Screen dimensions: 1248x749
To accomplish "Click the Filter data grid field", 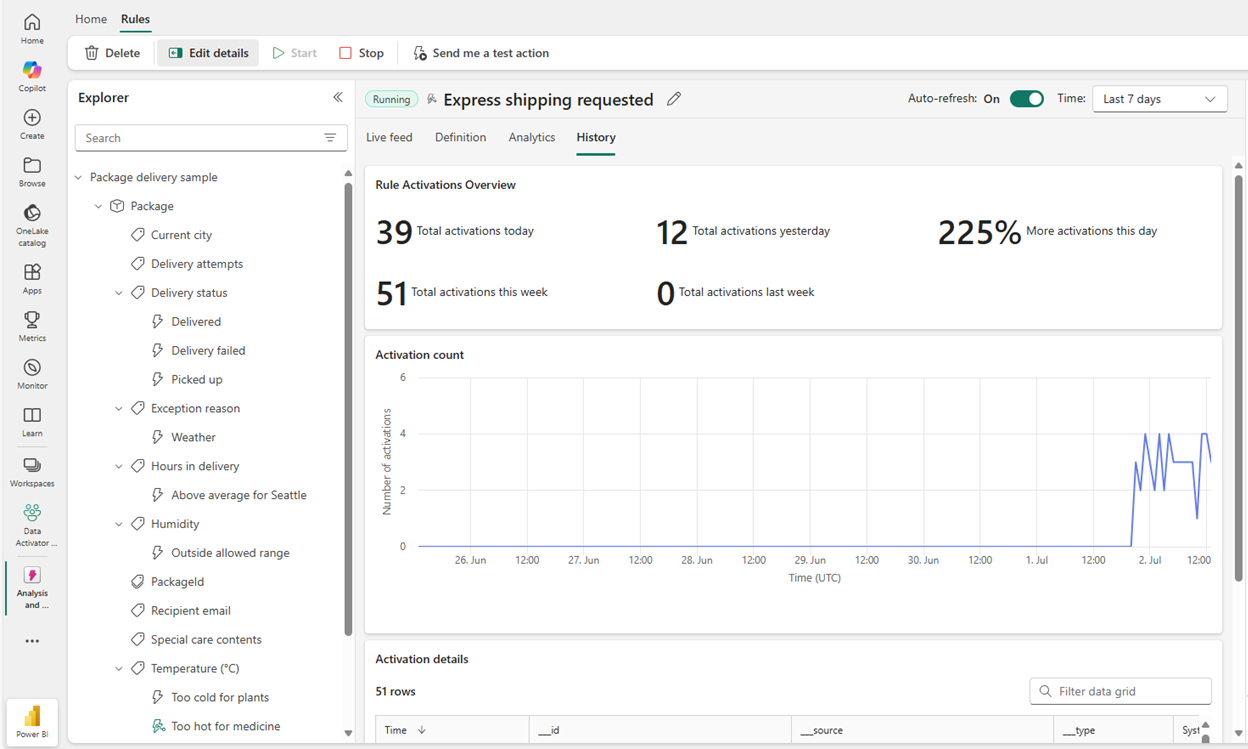I will point(1120,691).
